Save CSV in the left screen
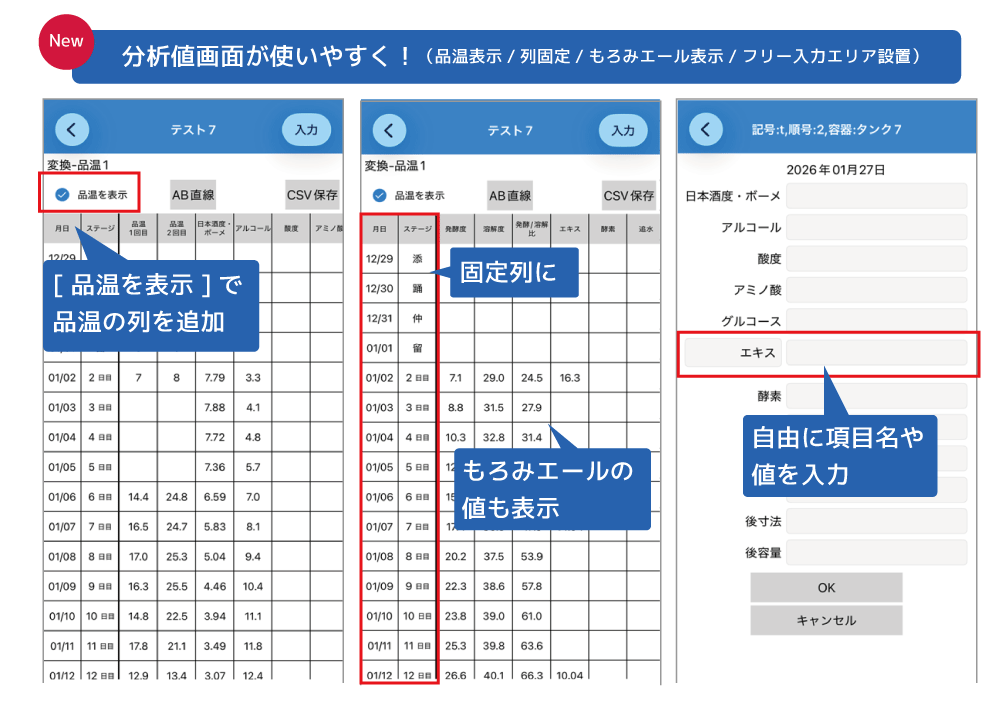This screenshot has width=1000, height=722. (x=312, y=195)
